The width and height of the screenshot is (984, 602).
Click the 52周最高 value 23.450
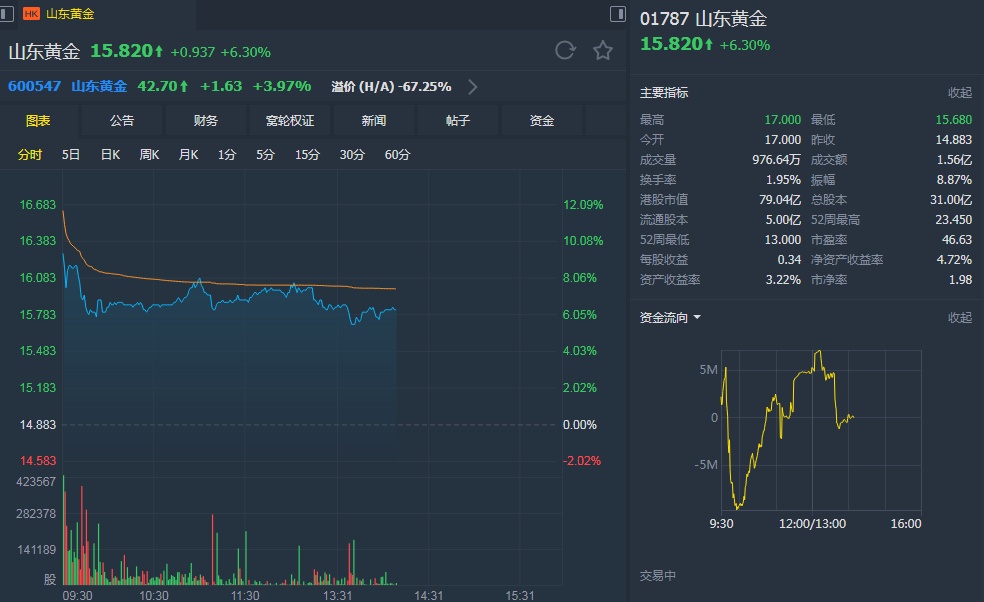(953, 220)
